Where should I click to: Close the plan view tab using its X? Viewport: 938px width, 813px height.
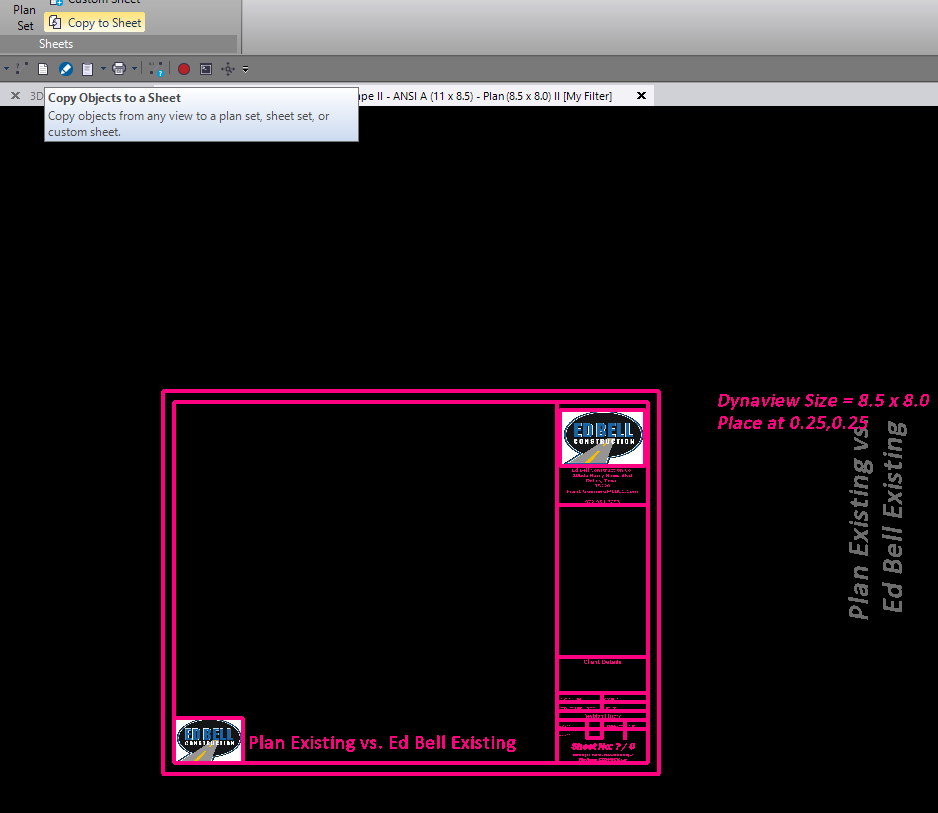[641, 95]
